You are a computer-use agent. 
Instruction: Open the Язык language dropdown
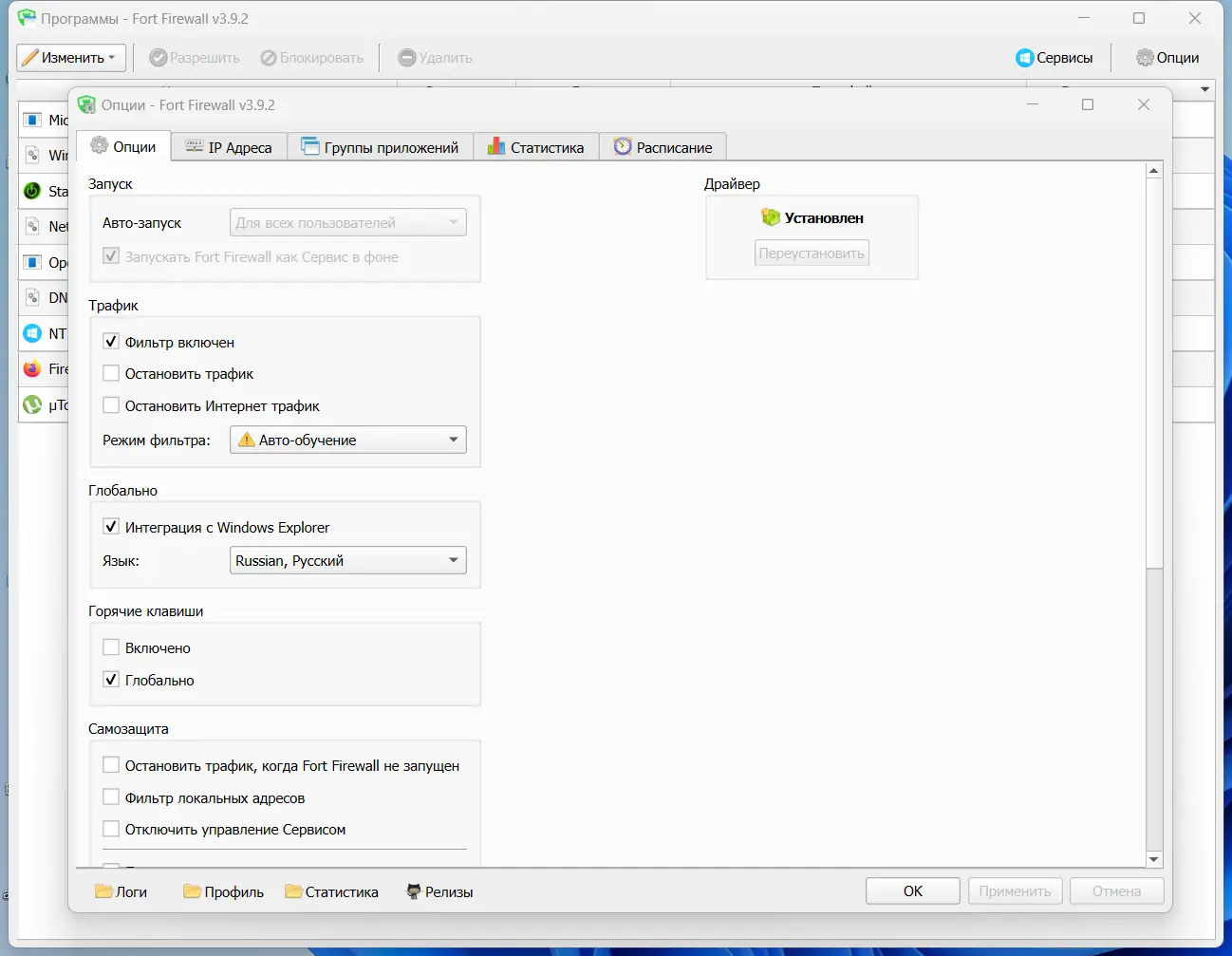point(348,560)
